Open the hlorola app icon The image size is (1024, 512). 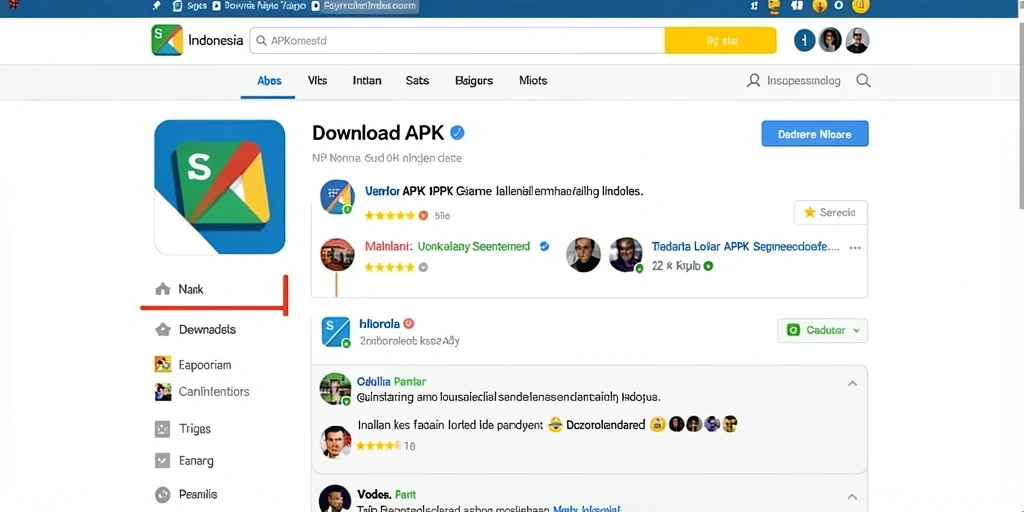coord(337,332)
